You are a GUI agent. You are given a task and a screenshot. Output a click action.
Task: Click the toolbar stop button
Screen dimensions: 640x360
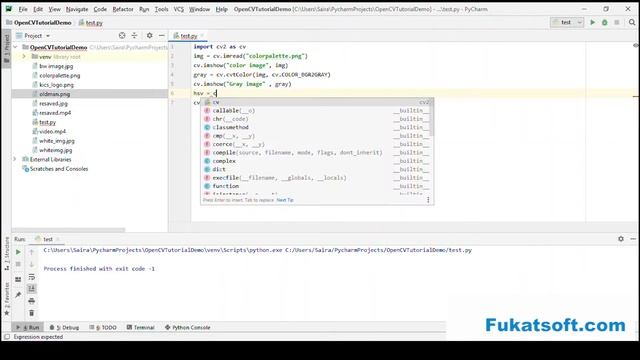click(617, 22)
